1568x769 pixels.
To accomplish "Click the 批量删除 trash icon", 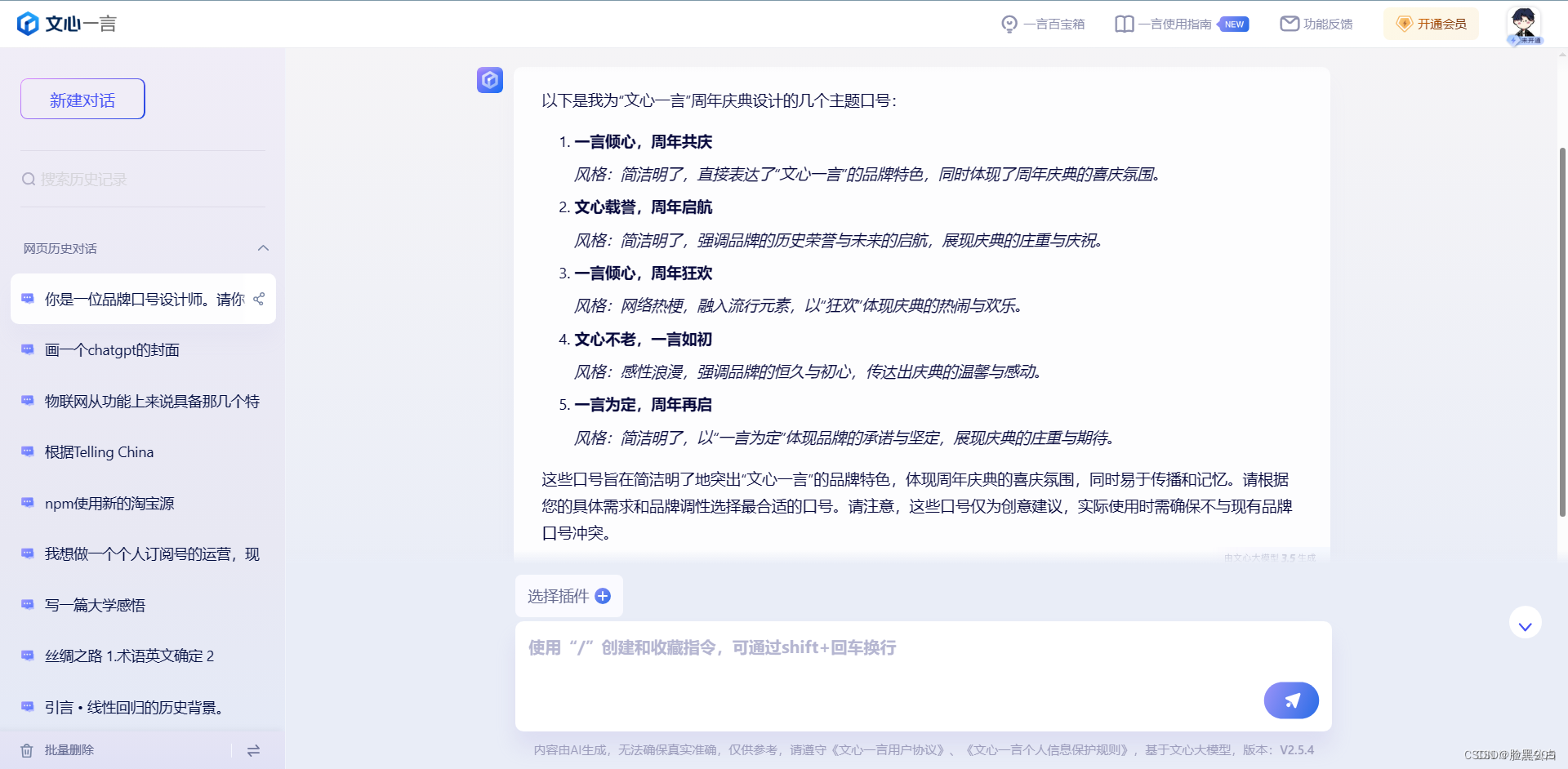I will [x=27, y=750].
